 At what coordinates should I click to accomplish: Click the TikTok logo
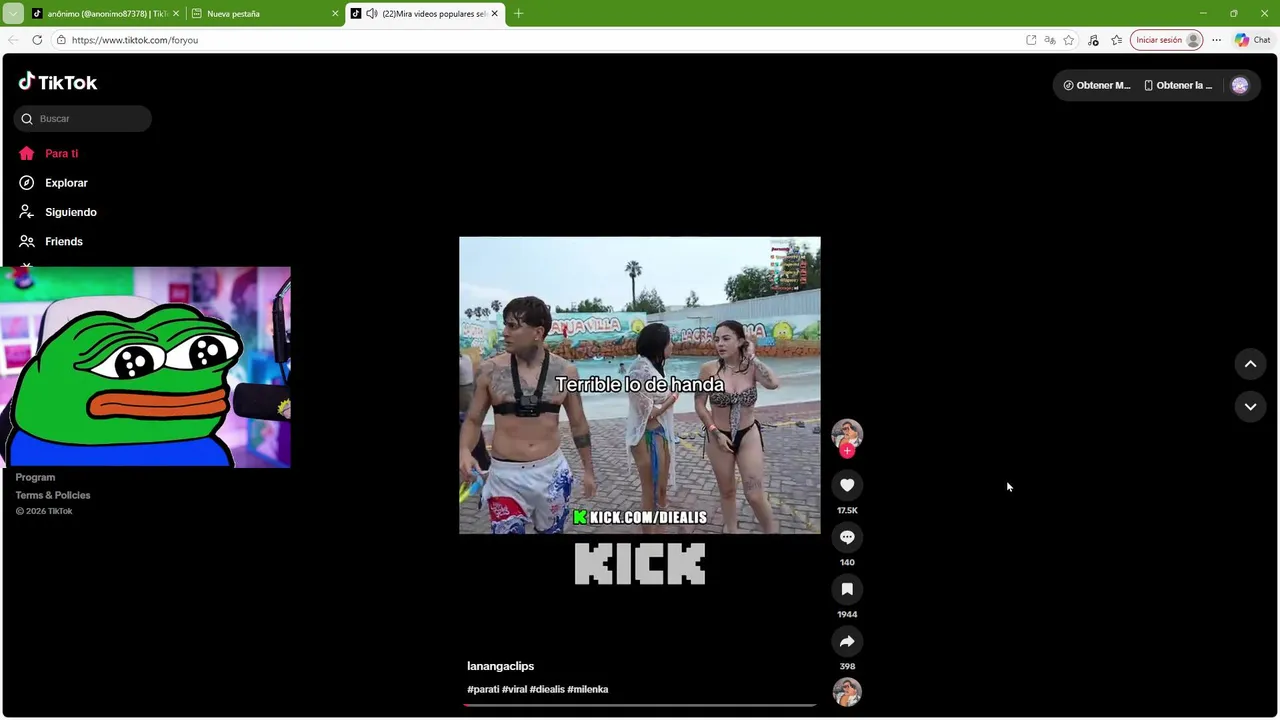point(58,82)
